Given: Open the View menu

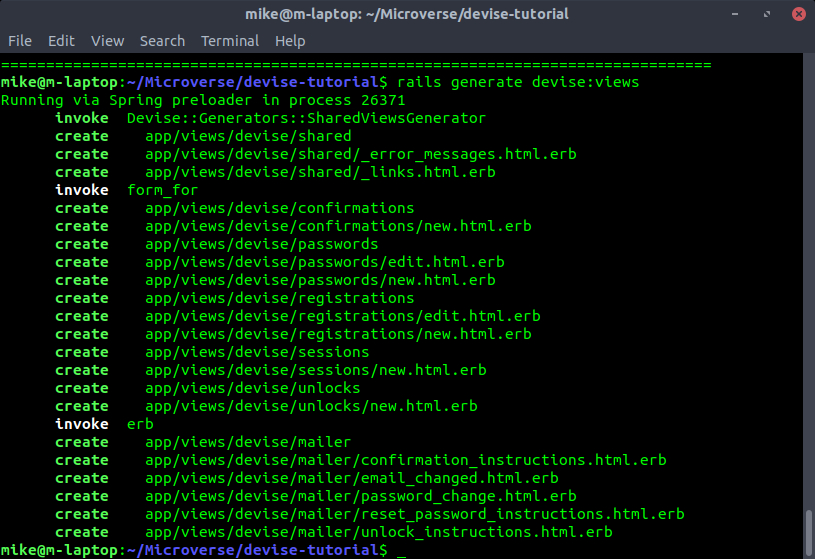Looking at the screenshot, I should [107, 41].
